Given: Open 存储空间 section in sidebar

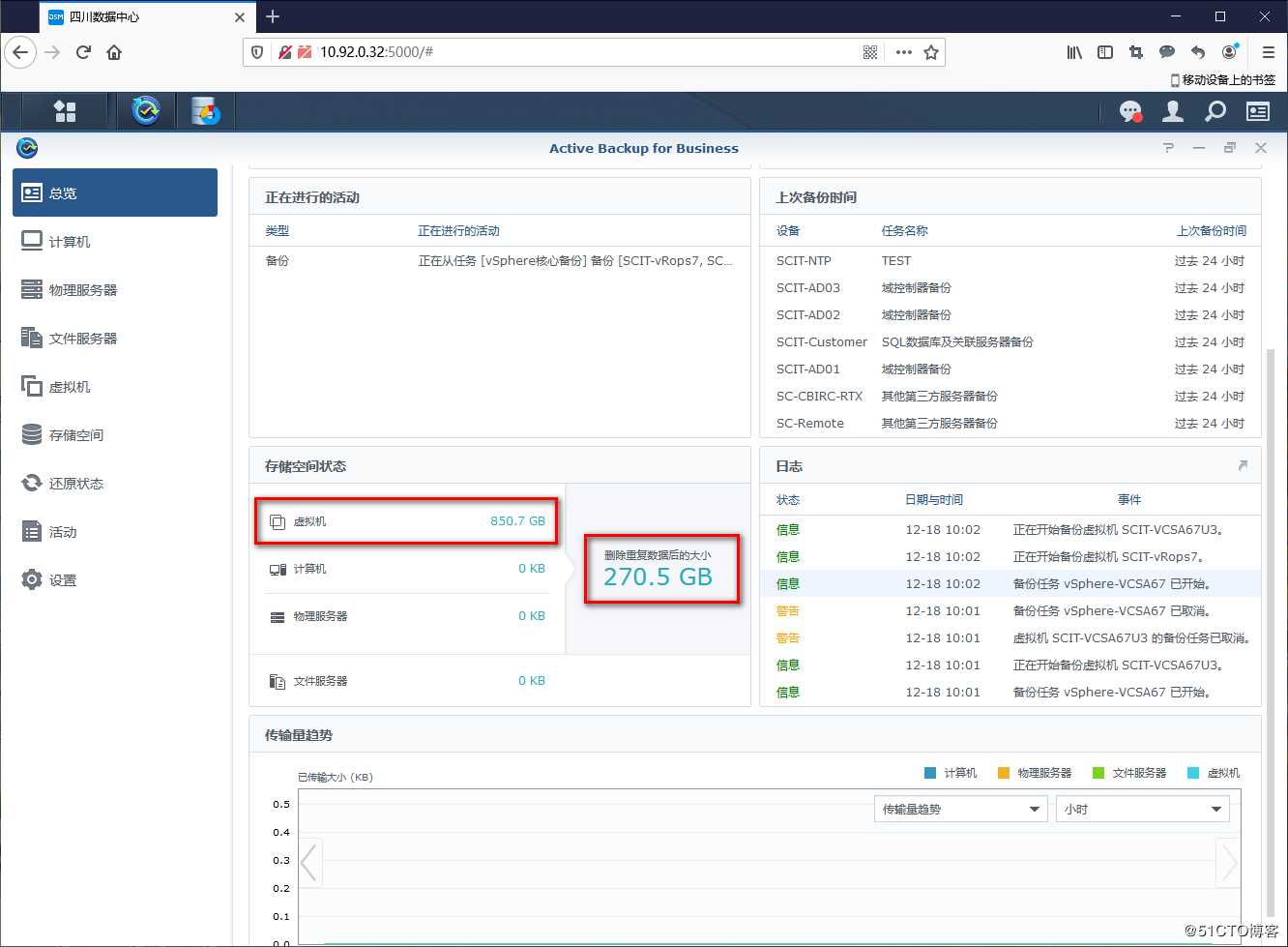Looking at the screenshot, I should coord(115,434).
